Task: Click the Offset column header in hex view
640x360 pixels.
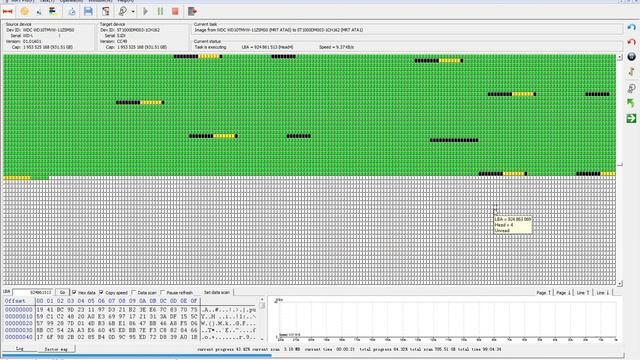Action: click(x=15, y=301)
